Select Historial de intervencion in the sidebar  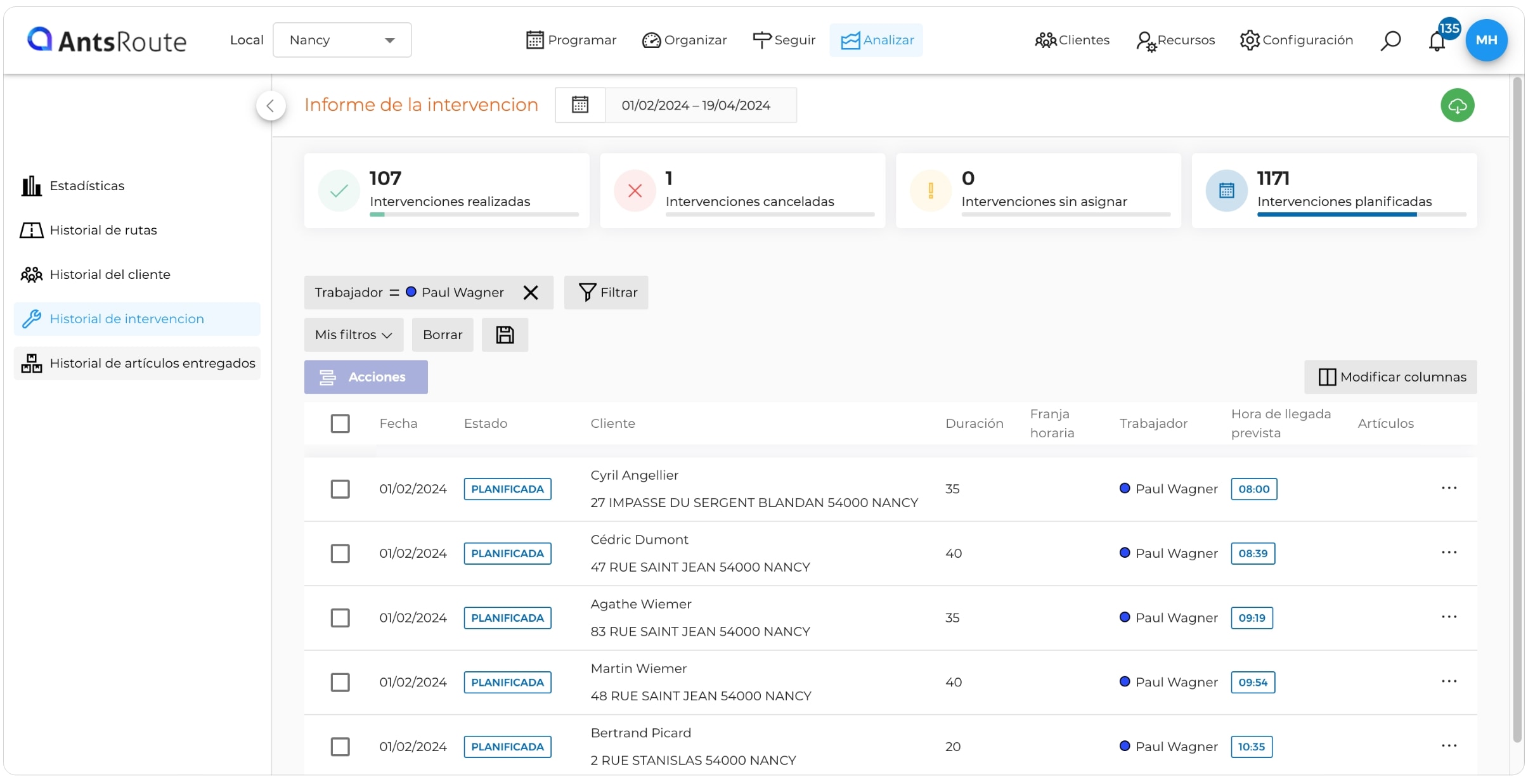click(x=137, y=319)
